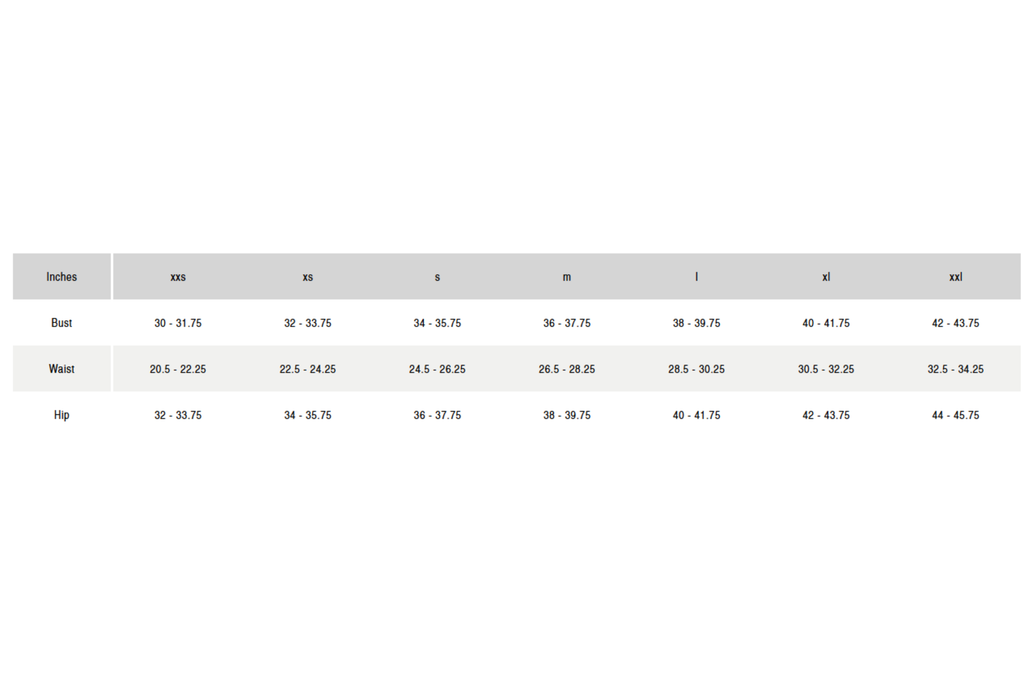
Task: Click waist value 22.5 - 24.25
Action: 307,369
